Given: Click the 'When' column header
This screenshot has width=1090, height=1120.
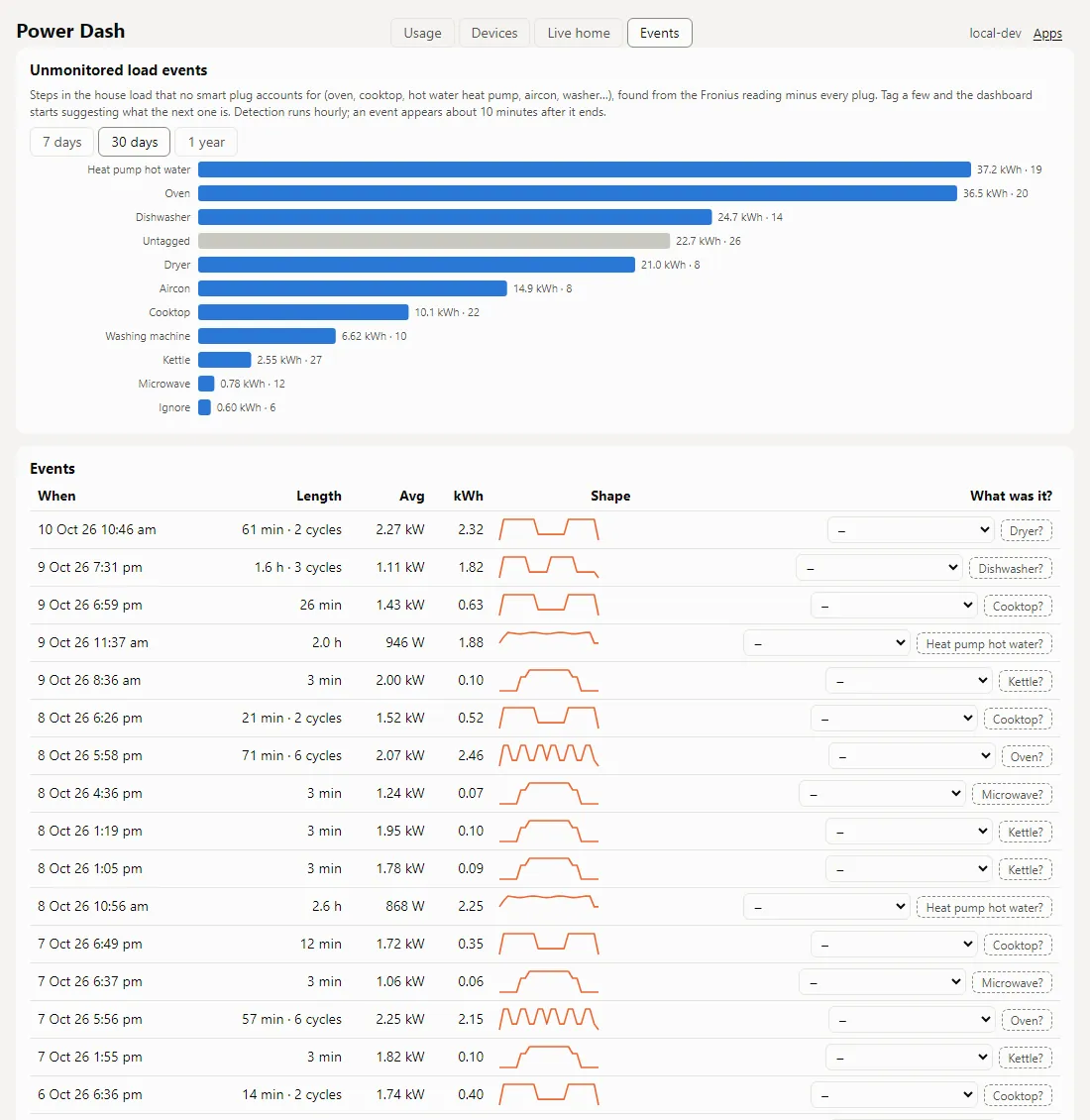Looking at the screenshot, I should (x=56, y=496).
